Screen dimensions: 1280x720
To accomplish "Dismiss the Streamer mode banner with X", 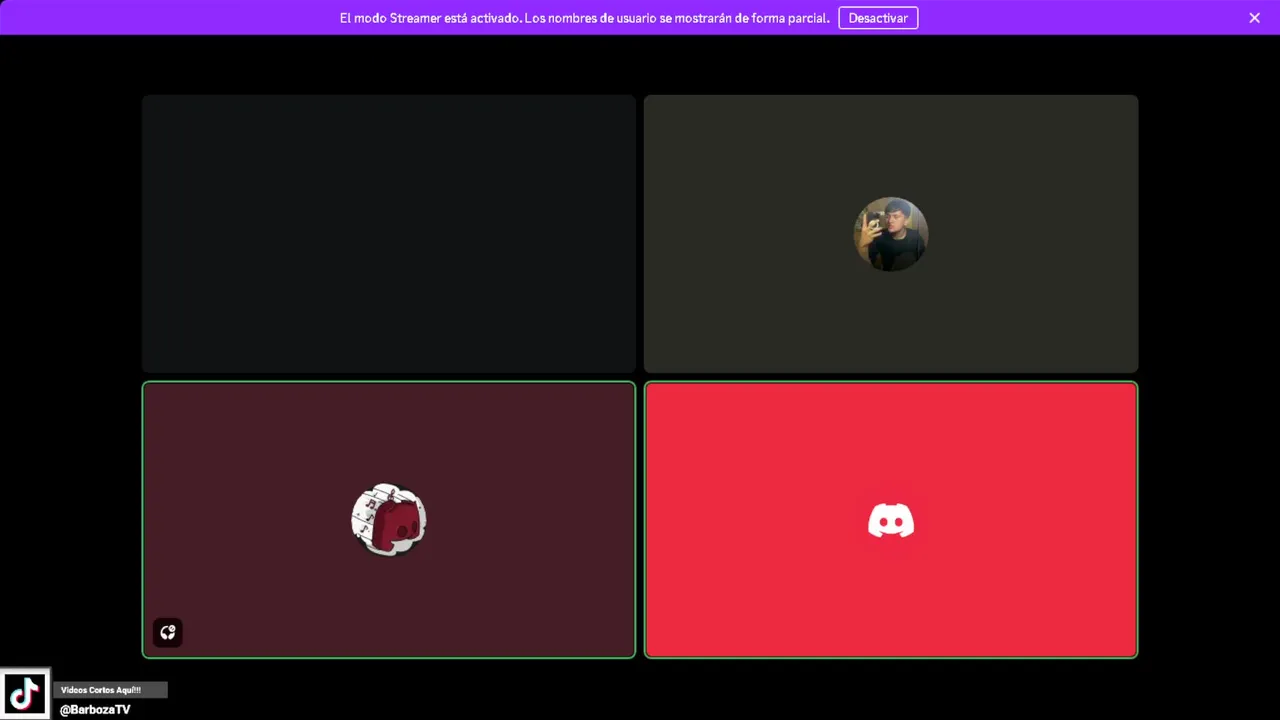I will pos(1254,18).
